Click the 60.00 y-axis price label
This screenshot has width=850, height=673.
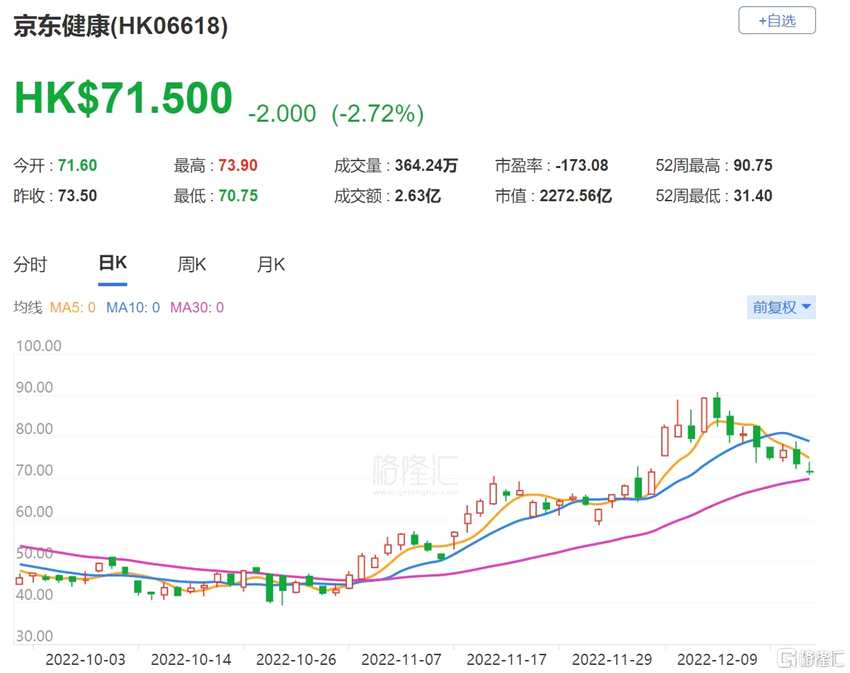(34, 512)
